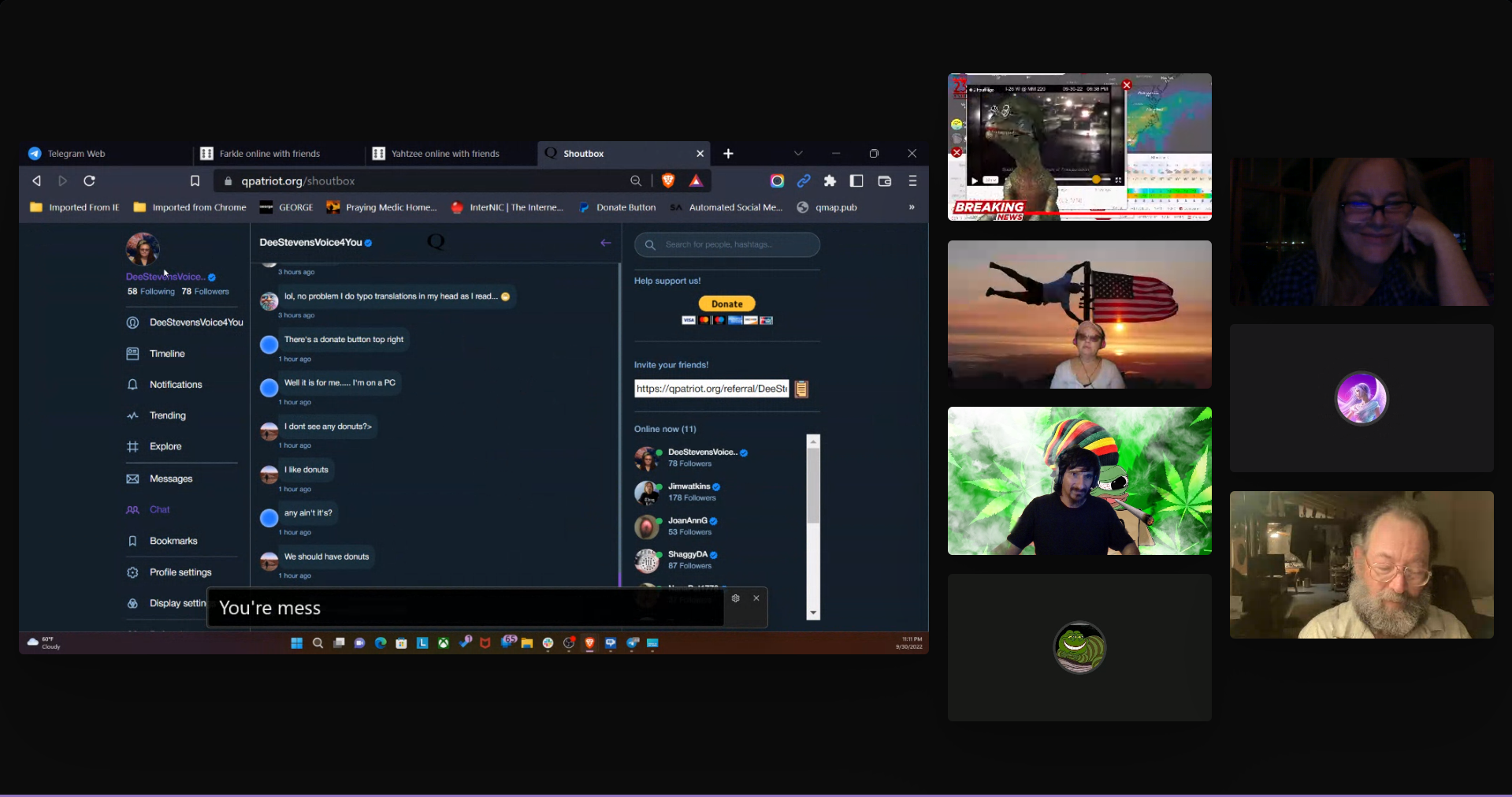Click the PayPal Donate button
This screenshot has width=1512, height=797.
pos(726,304)
